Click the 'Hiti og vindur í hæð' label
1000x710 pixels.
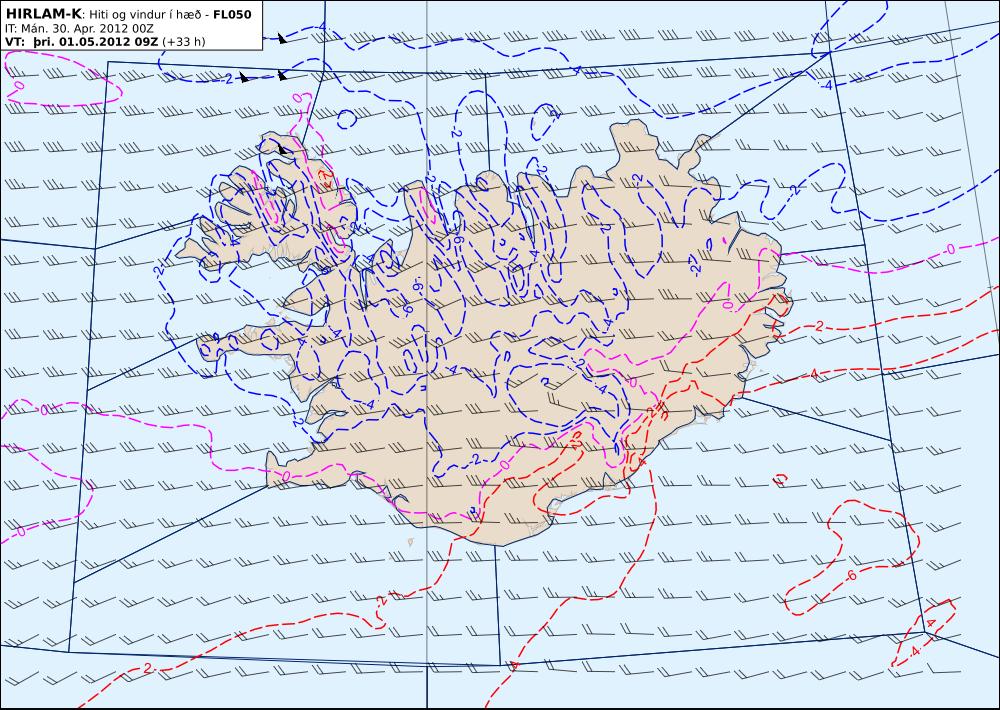(x=144, y=14)
